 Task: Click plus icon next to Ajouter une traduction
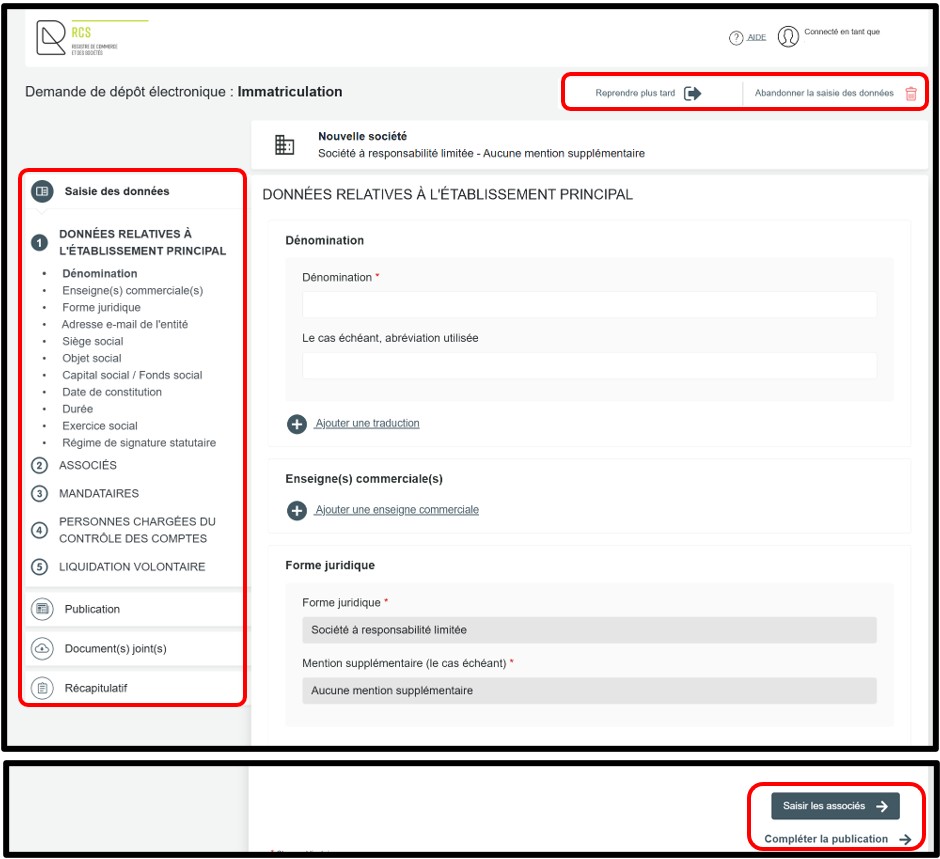[x=297, y=424]
